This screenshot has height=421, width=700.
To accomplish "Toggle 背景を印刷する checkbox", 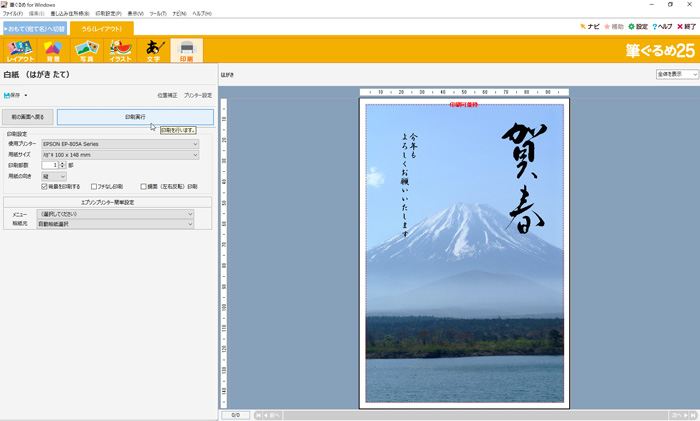I will tap(45, 186).
